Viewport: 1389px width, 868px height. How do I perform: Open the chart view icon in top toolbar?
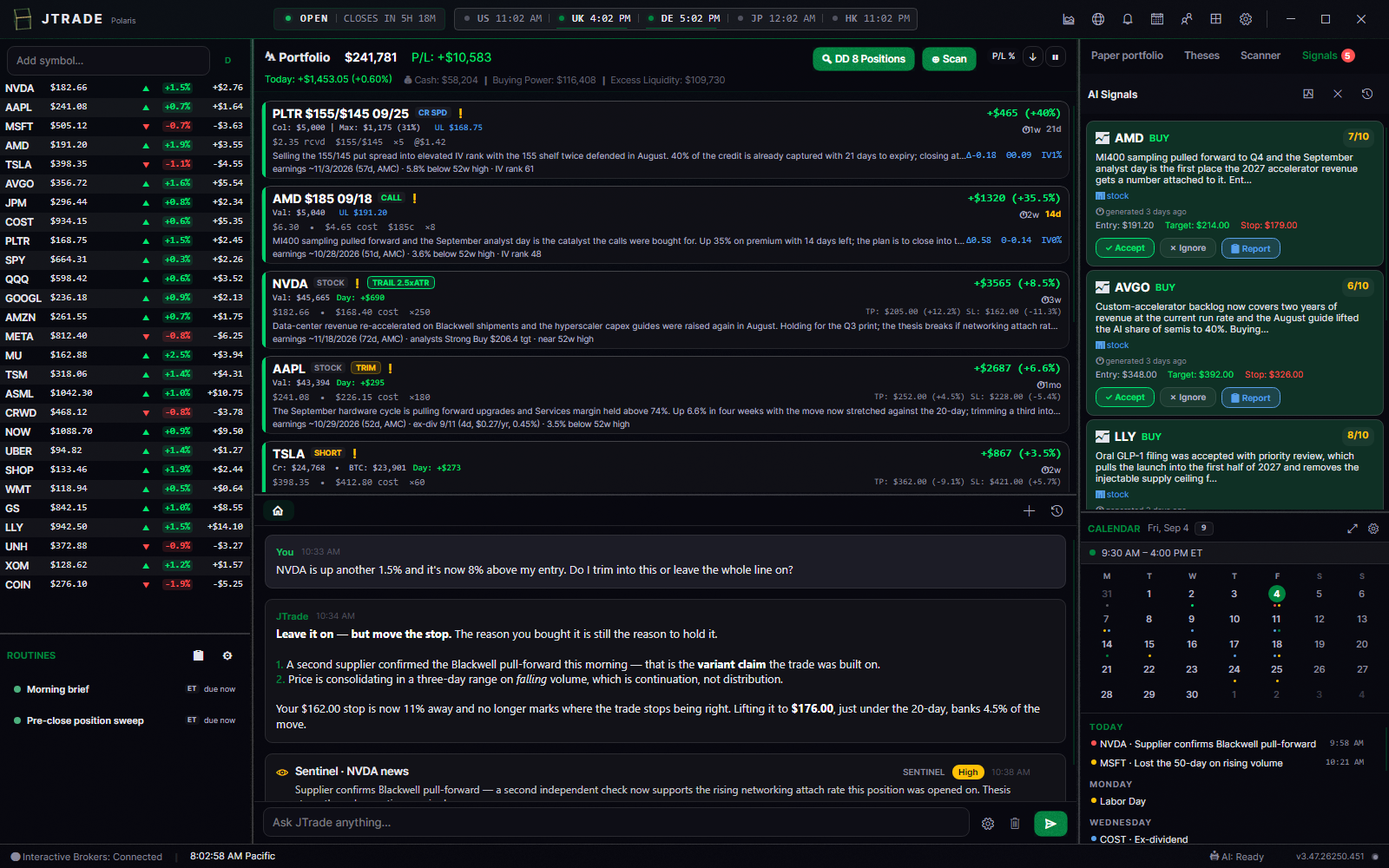pyautogui.click(x=1069, y=19)
